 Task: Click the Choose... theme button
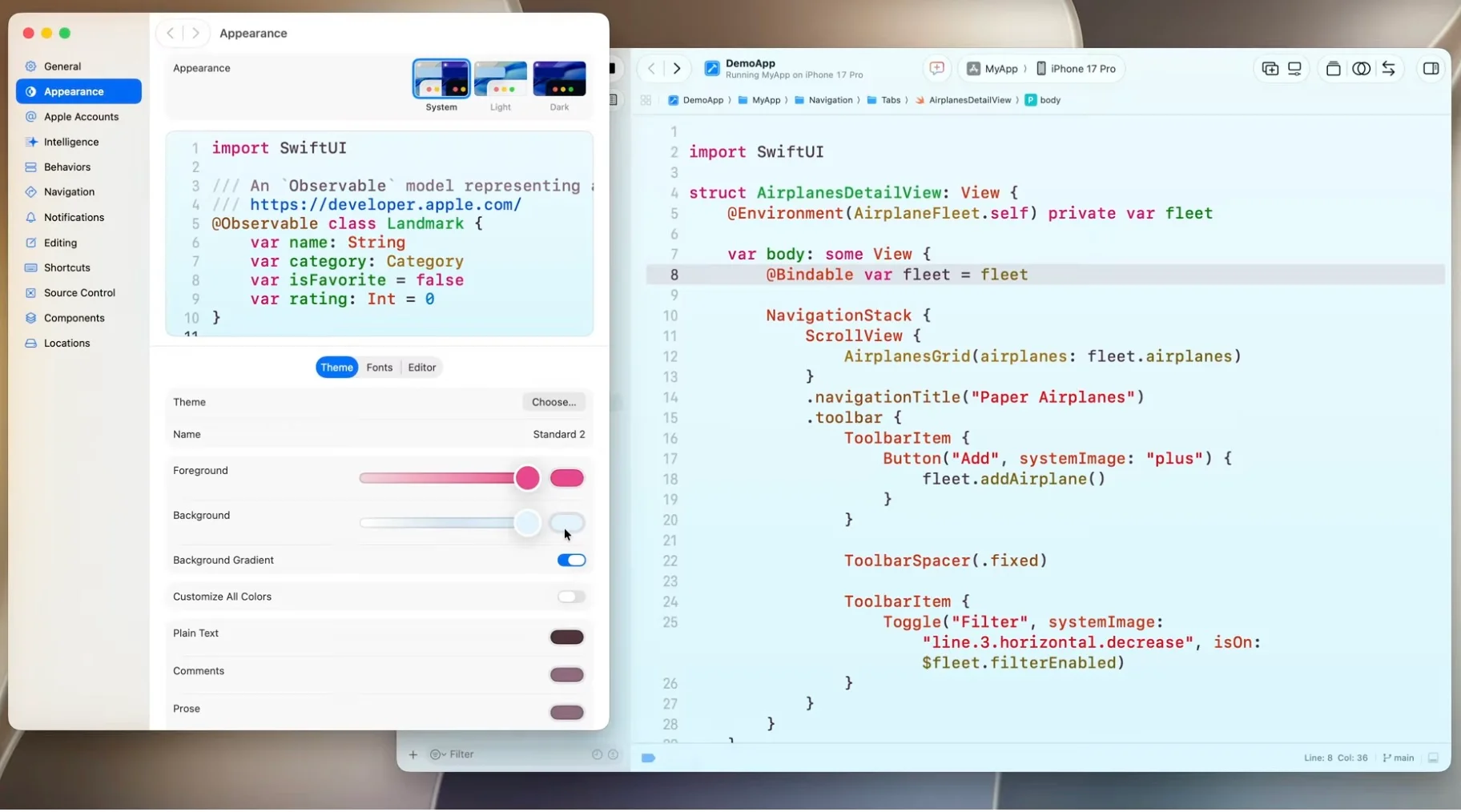point(553,403)
